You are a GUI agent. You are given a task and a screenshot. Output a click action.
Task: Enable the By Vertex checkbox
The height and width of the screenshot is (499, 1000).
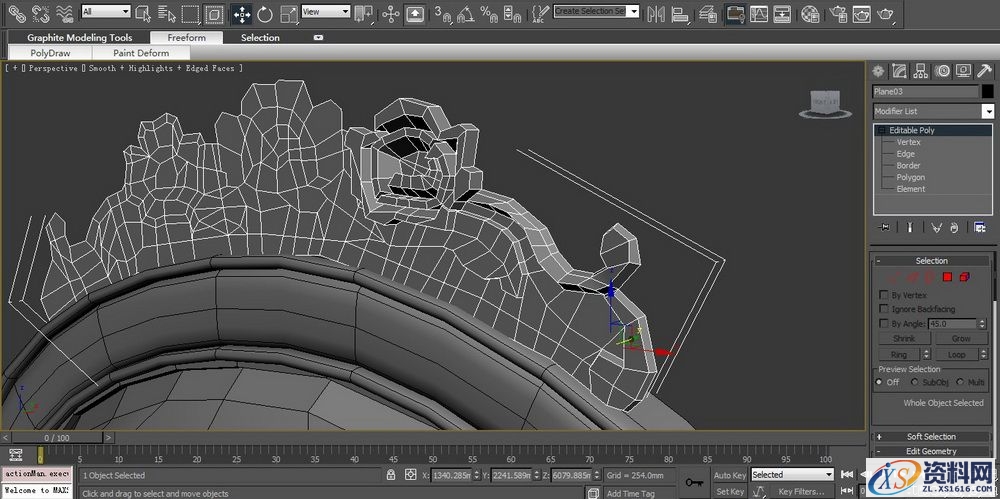[883, 295]
